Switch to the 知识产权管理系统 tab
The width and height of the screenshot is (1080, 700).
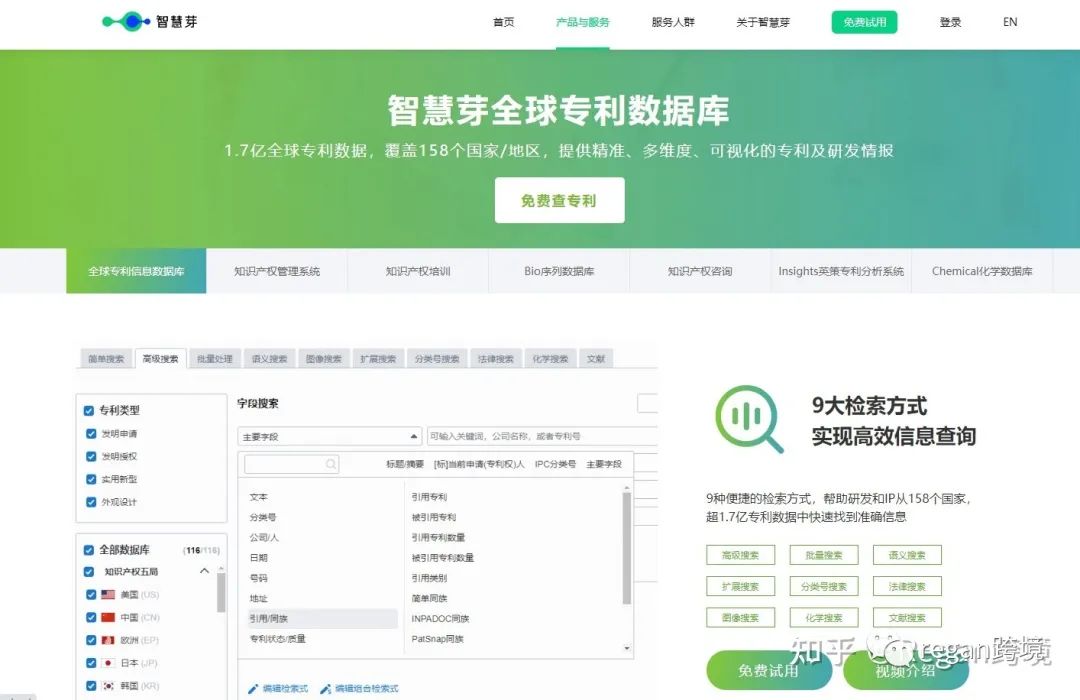point(277,271)
